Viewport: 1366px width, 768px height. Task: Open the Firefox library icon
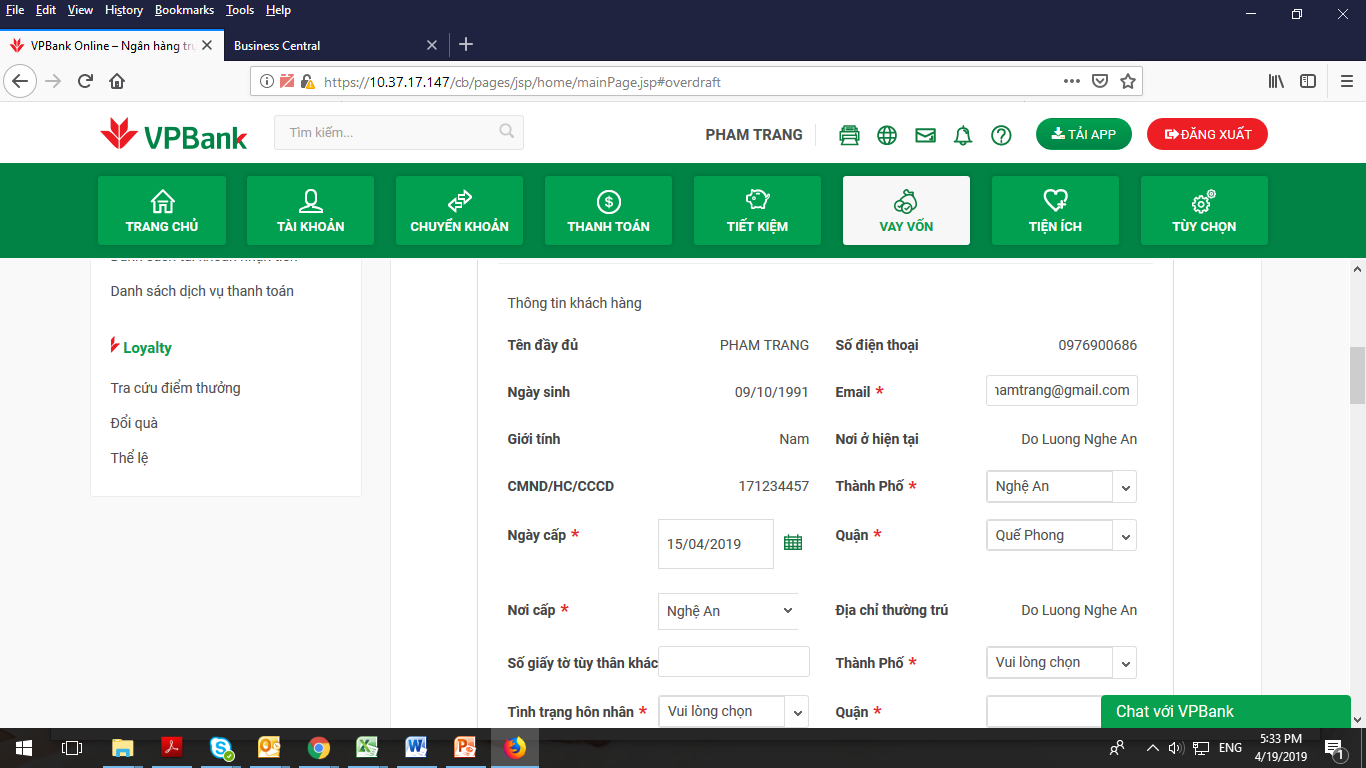(1277, 81)
